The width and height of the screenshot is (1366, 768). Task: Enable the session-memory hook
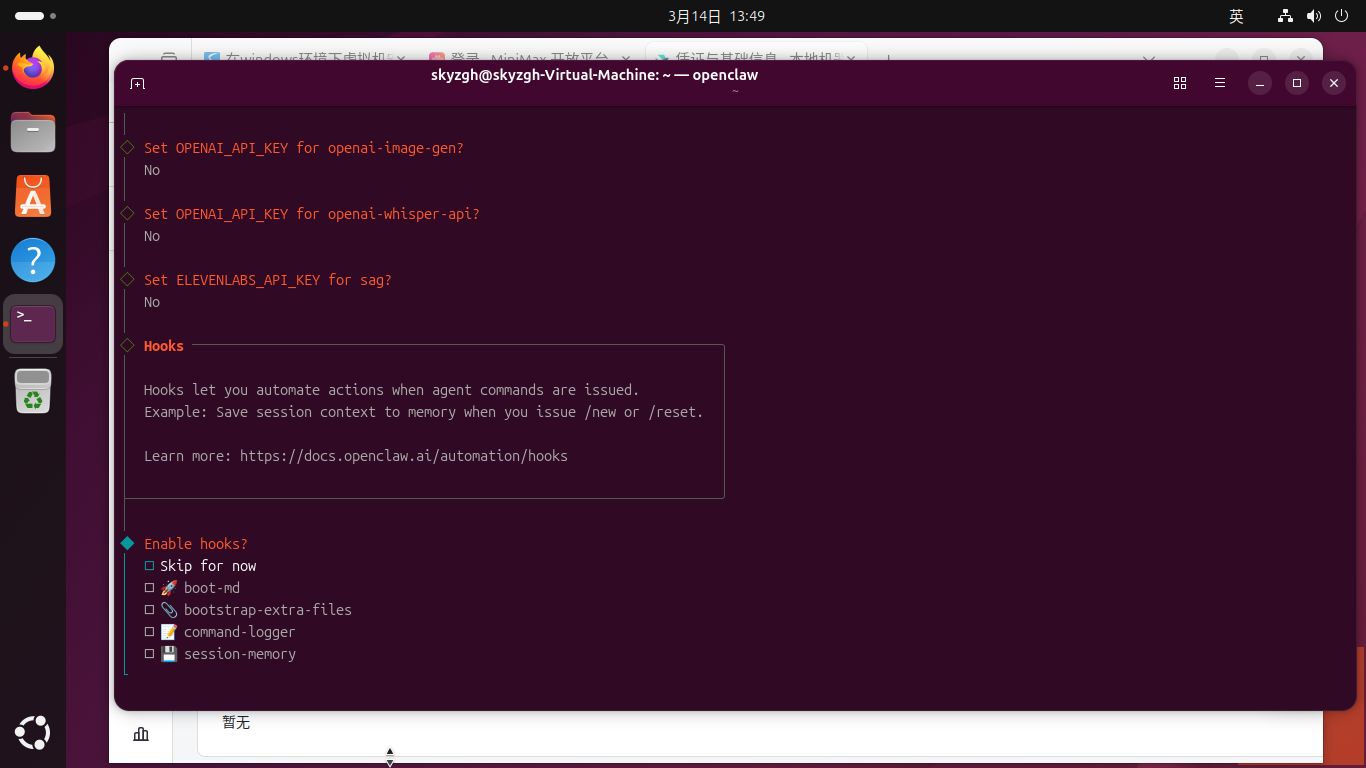click(150, 654)
